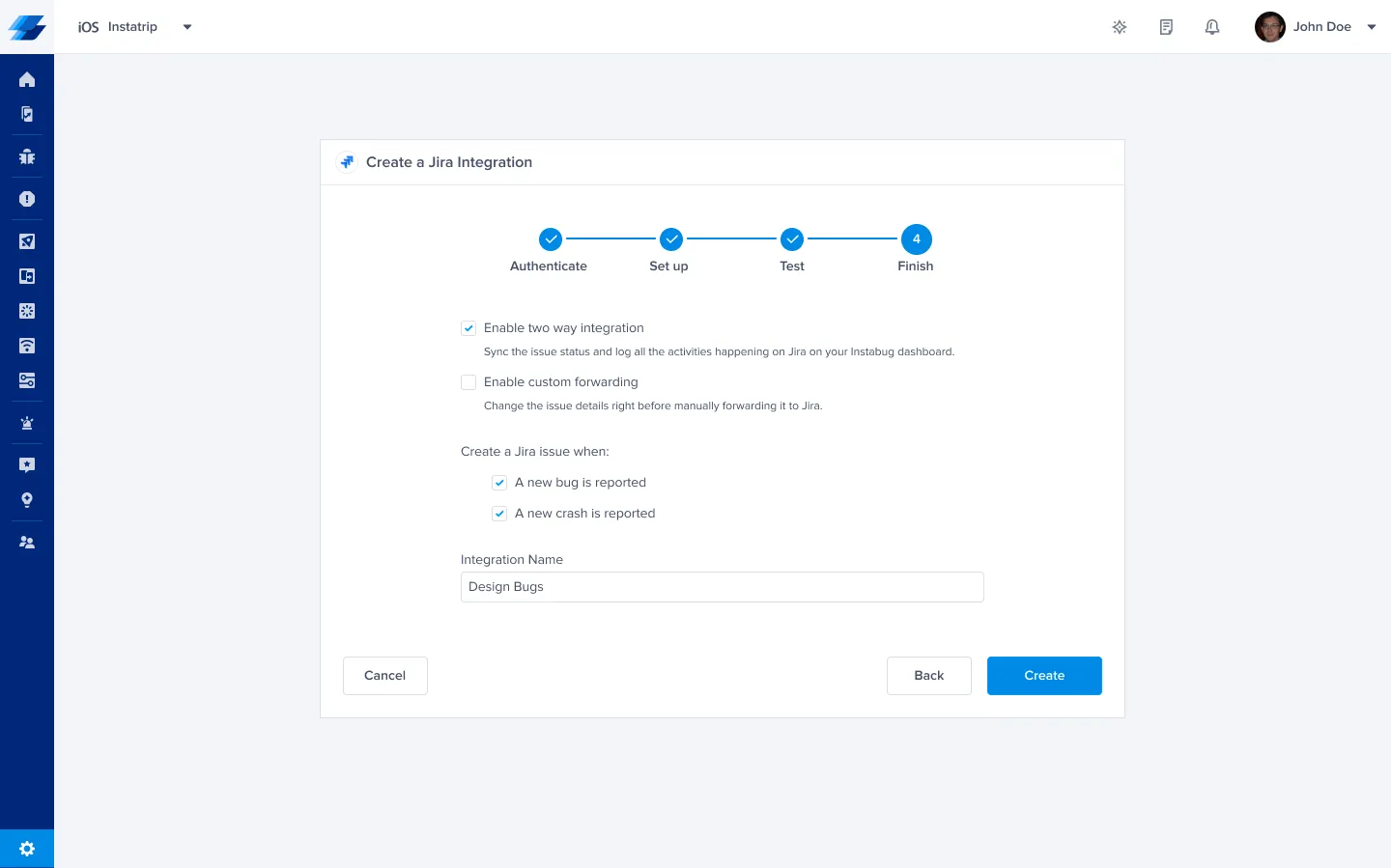Image resolution: width=1391 pixels, height=868 pixels.
Task: Click 'Create a Jira issue when:' label
Action: [535, 452]
